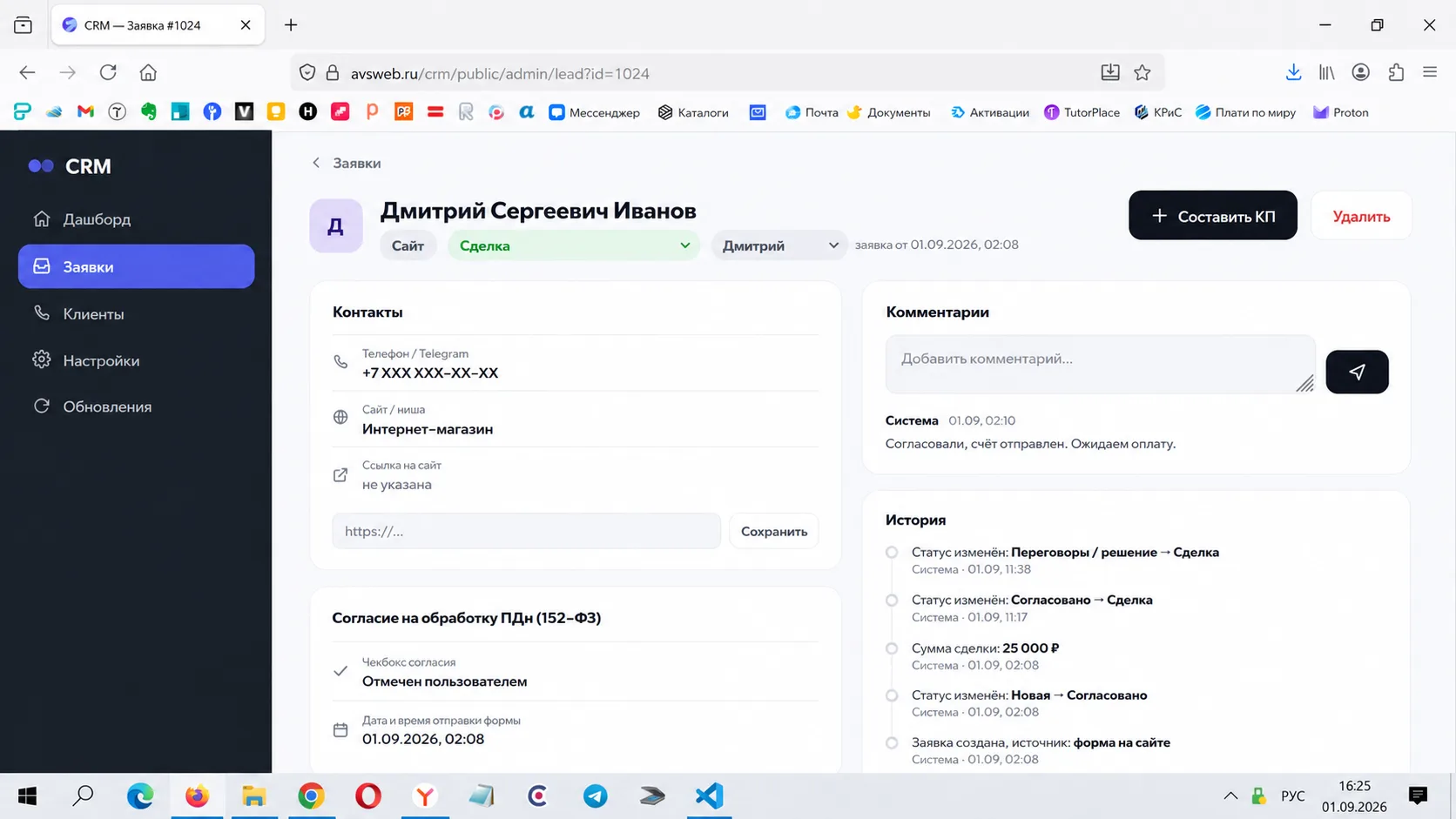1456x819 pixels.
Task: Click the globe icon beside Сайт / ниша
Action: point(340,419)
